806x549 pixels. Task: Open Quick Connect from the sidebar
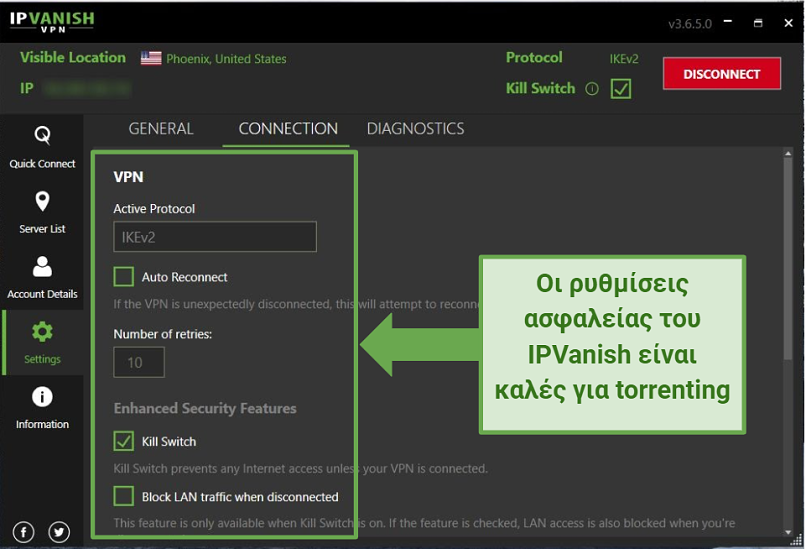click(x=42, y=148)
